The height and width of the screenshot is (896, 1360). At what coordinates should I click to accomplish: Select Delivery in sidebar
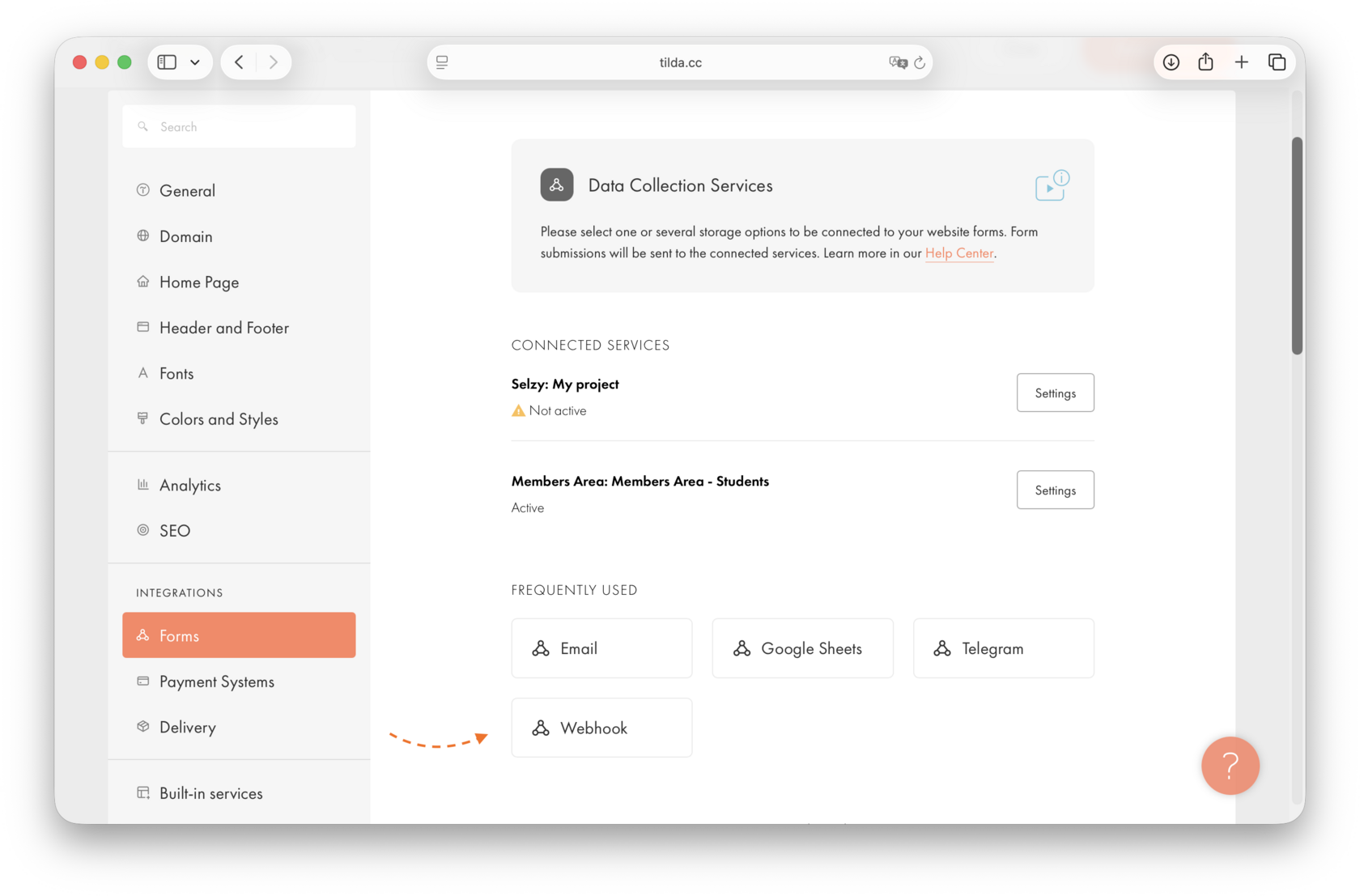point(239,727)
